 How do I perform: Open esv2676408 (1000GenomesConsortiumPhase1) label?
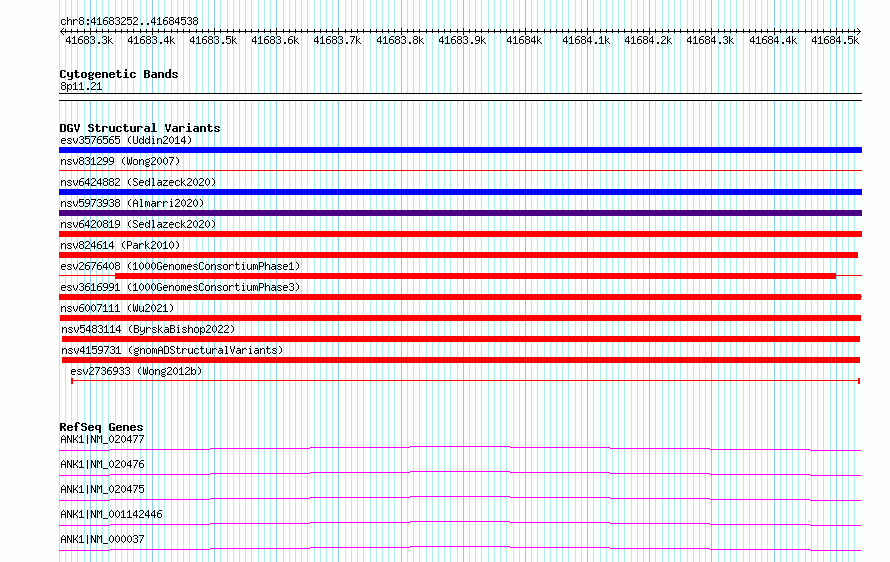(180, 266)
